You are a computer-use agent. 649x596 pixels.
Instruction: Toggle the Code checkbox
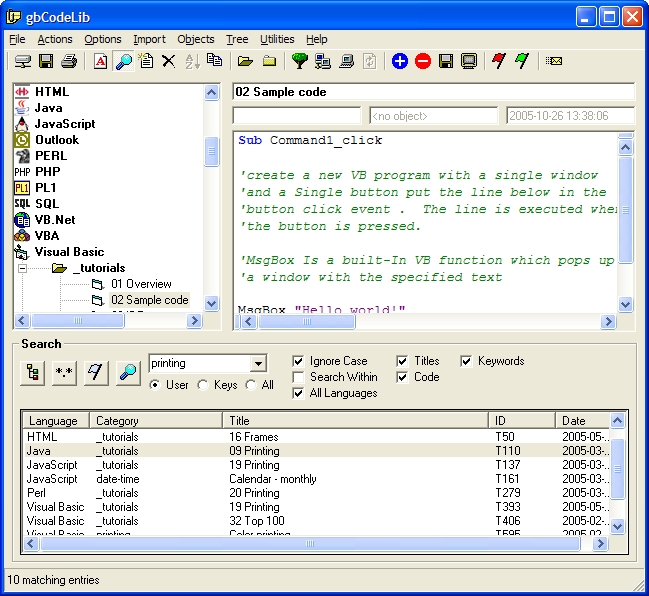tap(402, 377)
